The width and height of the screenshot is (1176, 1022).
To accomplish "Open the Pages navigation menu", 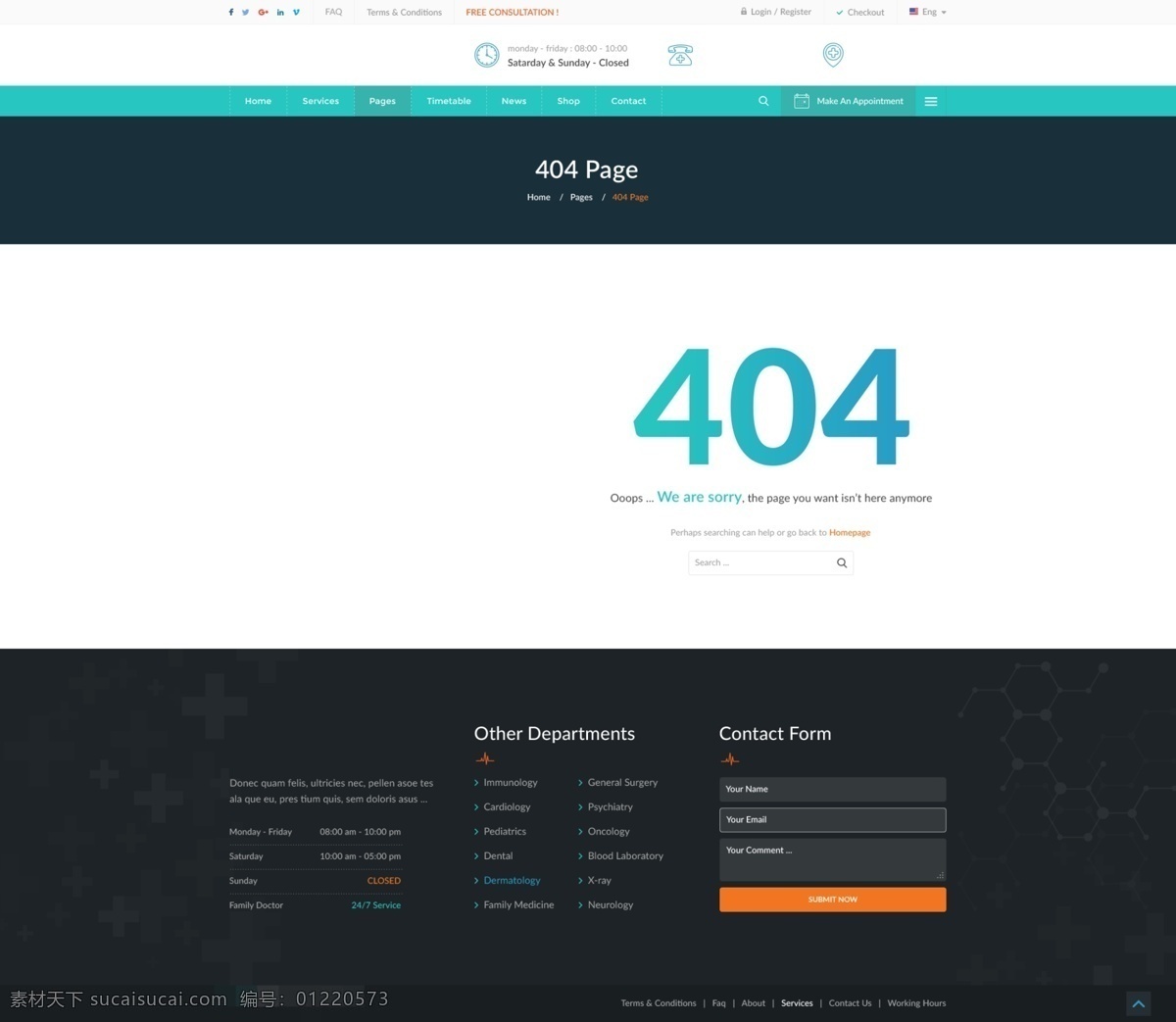I will (x=382, y=101).
